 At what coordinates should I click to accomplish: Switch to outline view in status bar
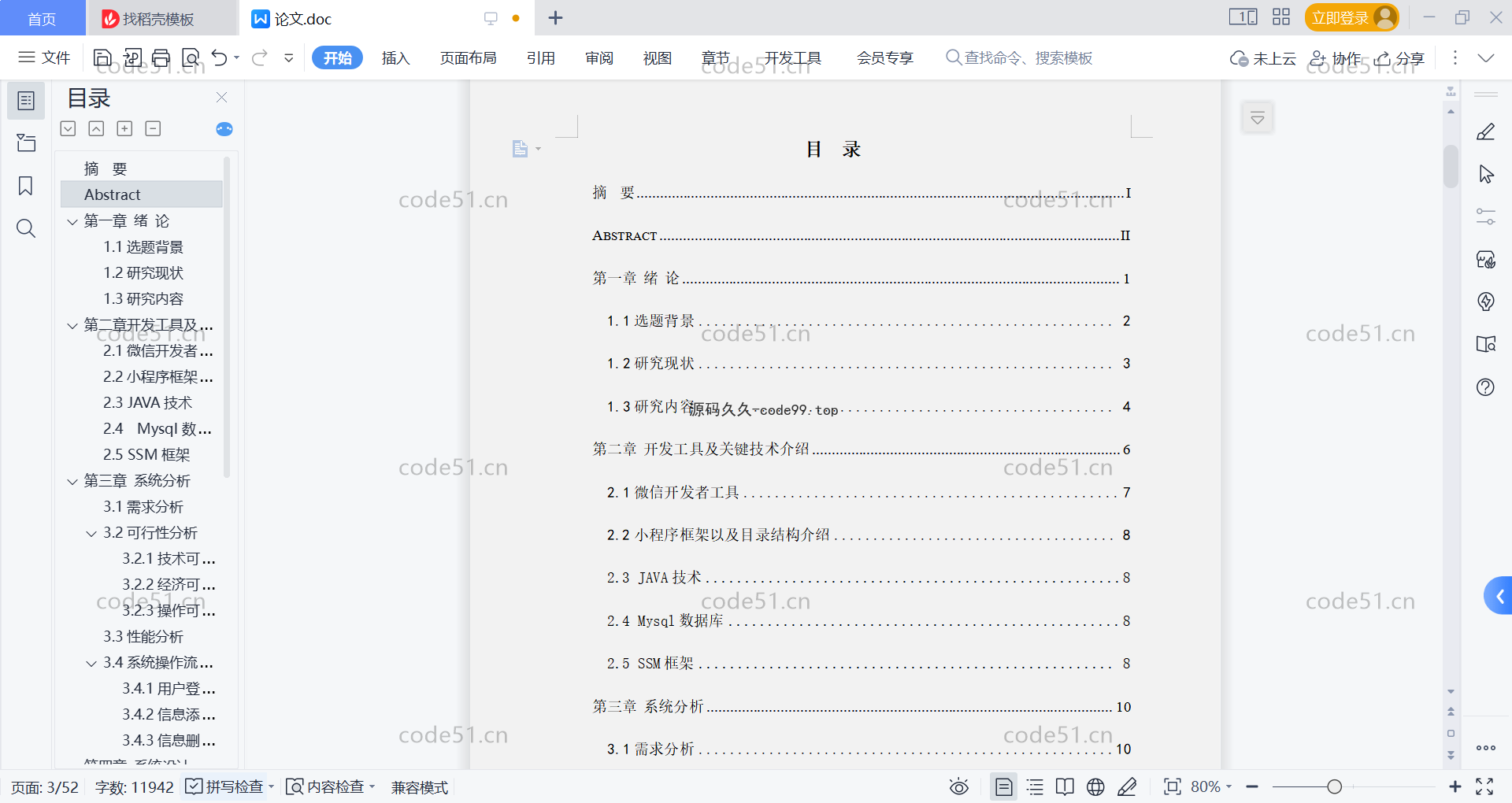tap(1035, 786)
